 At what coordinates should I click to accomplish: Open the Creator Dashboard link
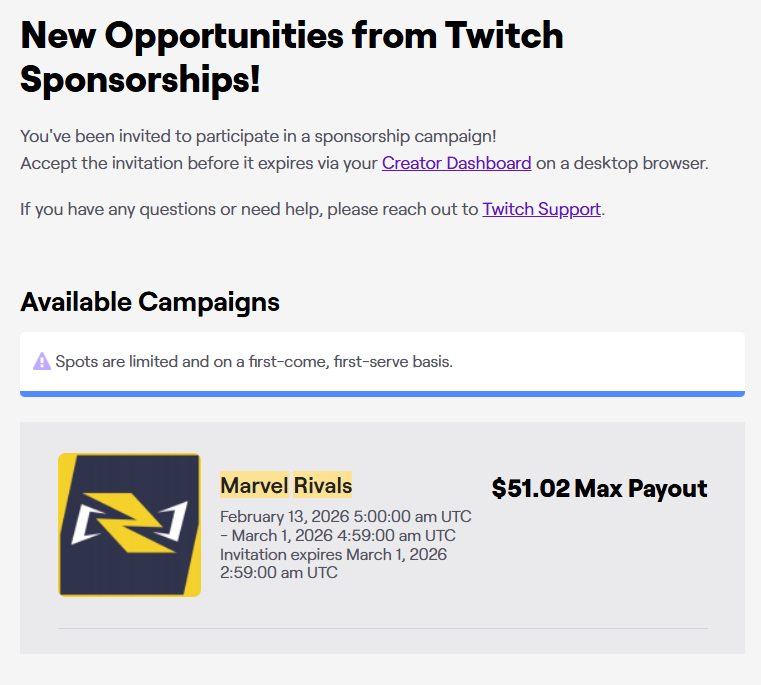click(456, 163)
